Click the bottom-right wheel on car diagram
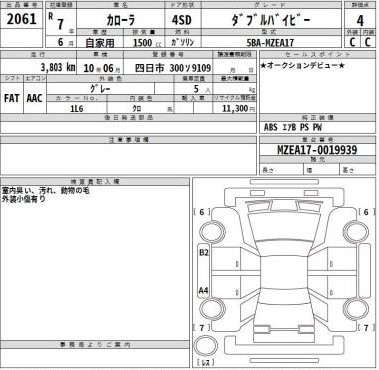Viewport: 379px width, 370px height. coord(356,308)
